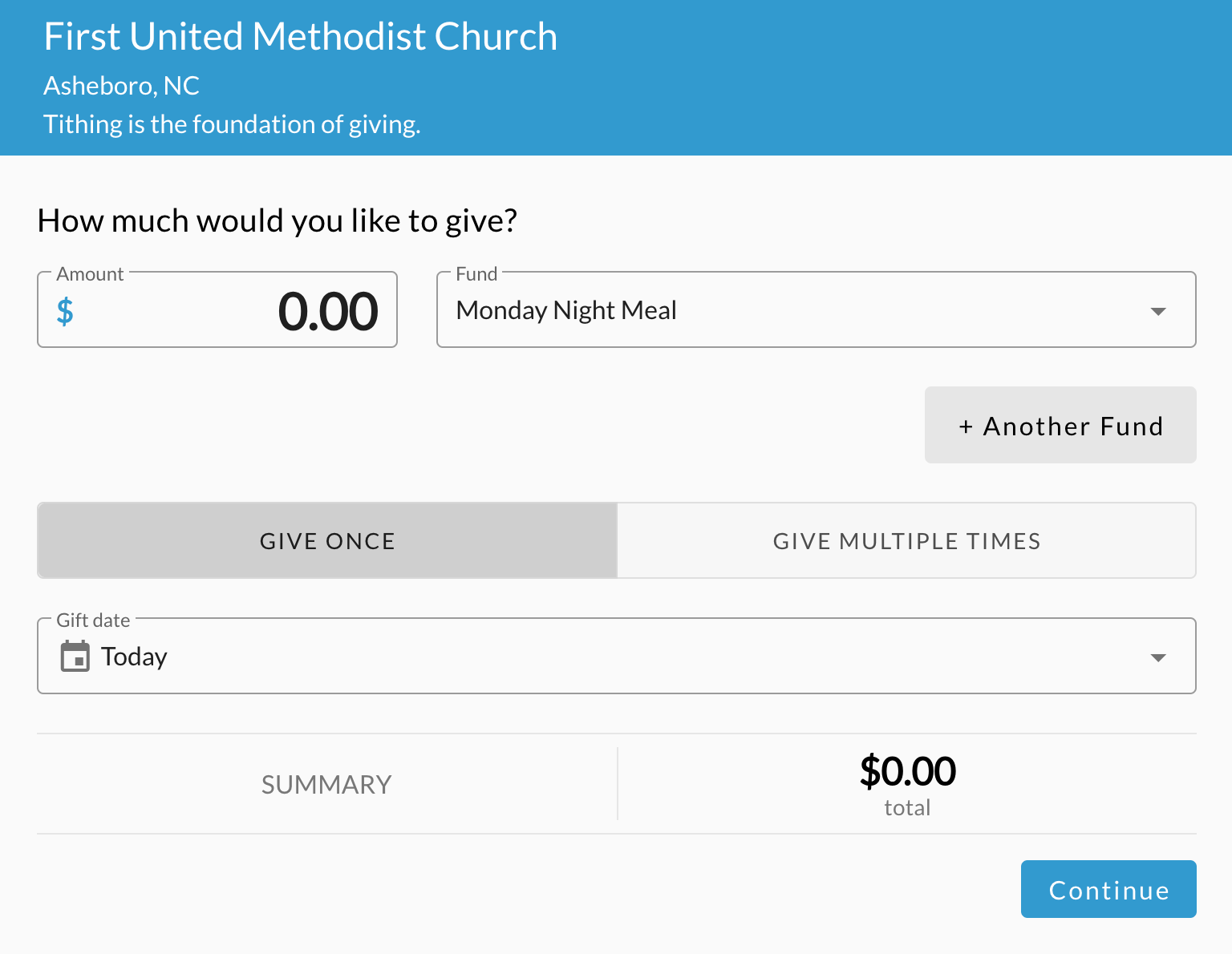Click the First United Methodist Church title
1232x954 pixels.
coord(300,37)
